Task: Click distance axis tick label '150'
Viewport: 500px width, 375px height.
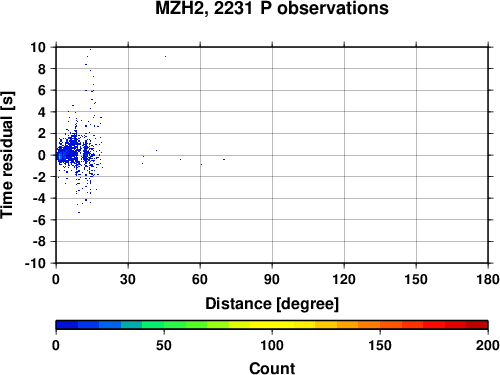Action: click(416, 279)
